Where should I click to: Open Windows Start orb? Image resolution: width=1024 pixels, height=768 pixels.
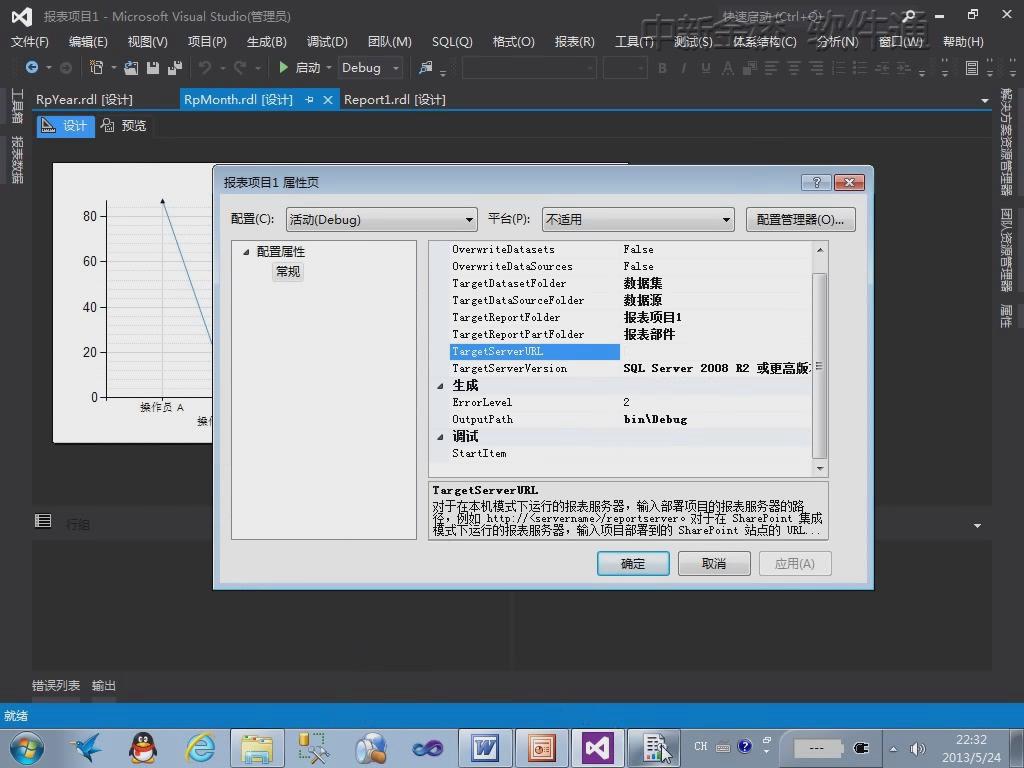(x=26, y=748)
